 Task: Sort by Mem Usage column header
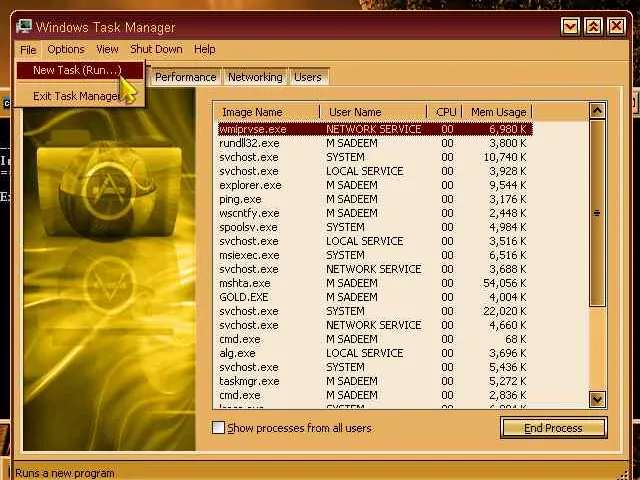(x=497, y=112)
